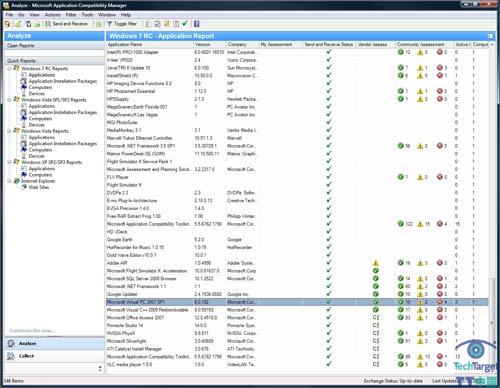This screenshot has width=500, height=388.
Task: Select the Google Earth application row
Action: [x=297, y=240]
